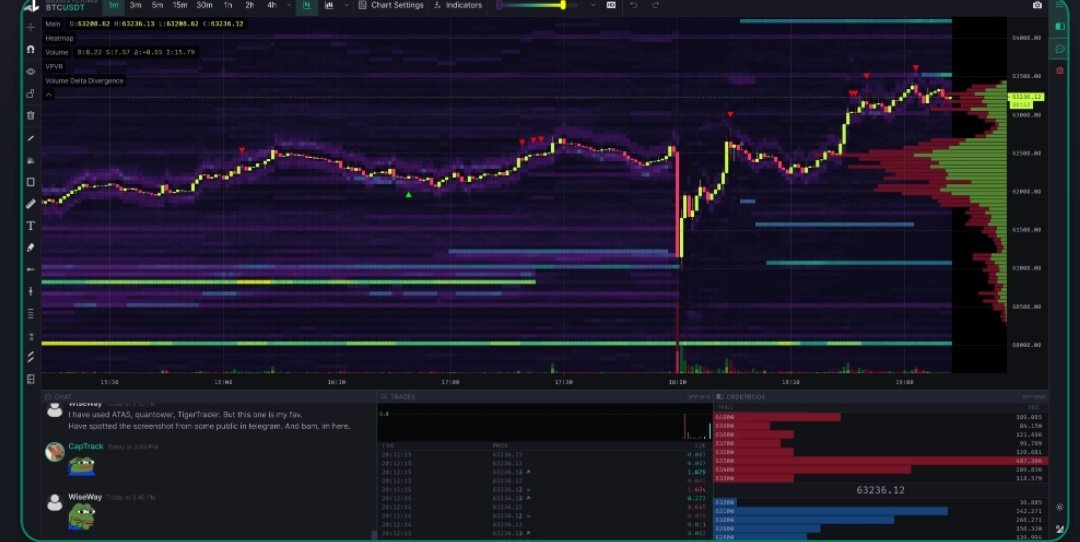
Task: Switch to the 3m timeframe
Action: click(x=136, y=6)
